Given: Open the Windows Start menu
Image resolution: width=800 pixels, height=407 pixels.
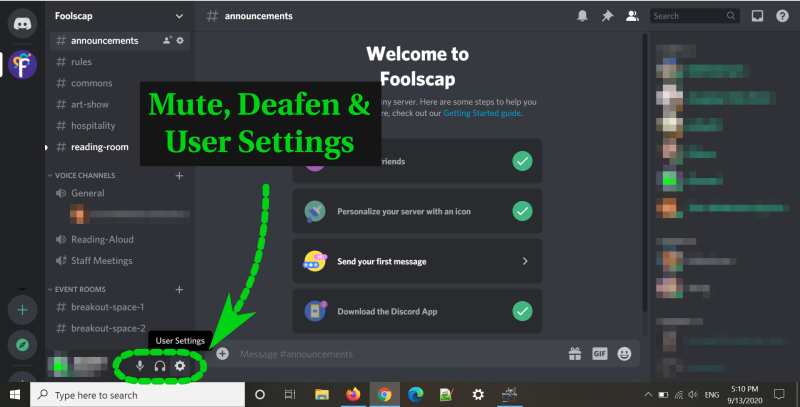Looking at the screenshot, I should pos(15,394).
